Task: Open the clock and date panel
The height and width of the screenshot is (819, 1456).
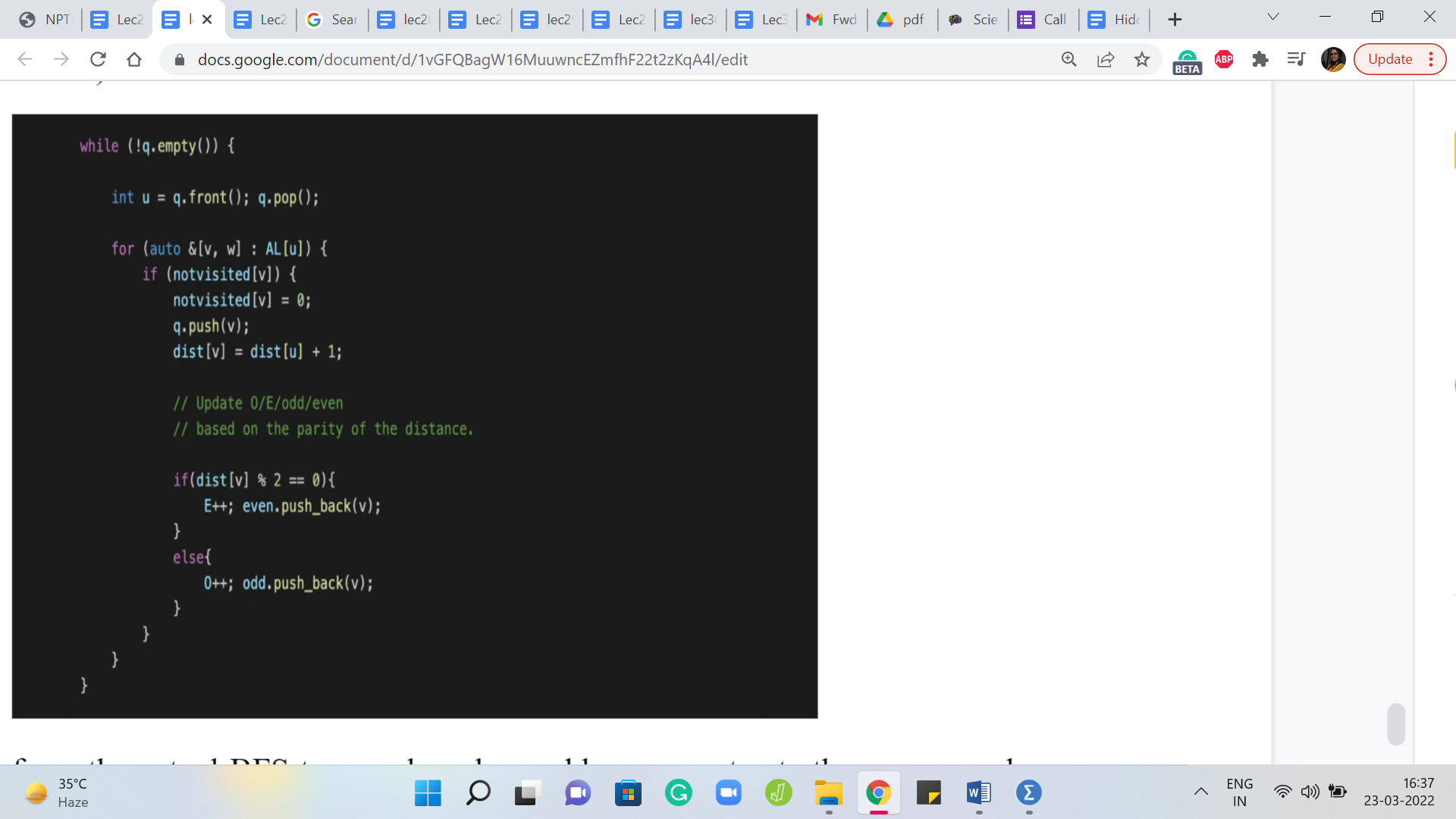Action: click(1399, 792)
